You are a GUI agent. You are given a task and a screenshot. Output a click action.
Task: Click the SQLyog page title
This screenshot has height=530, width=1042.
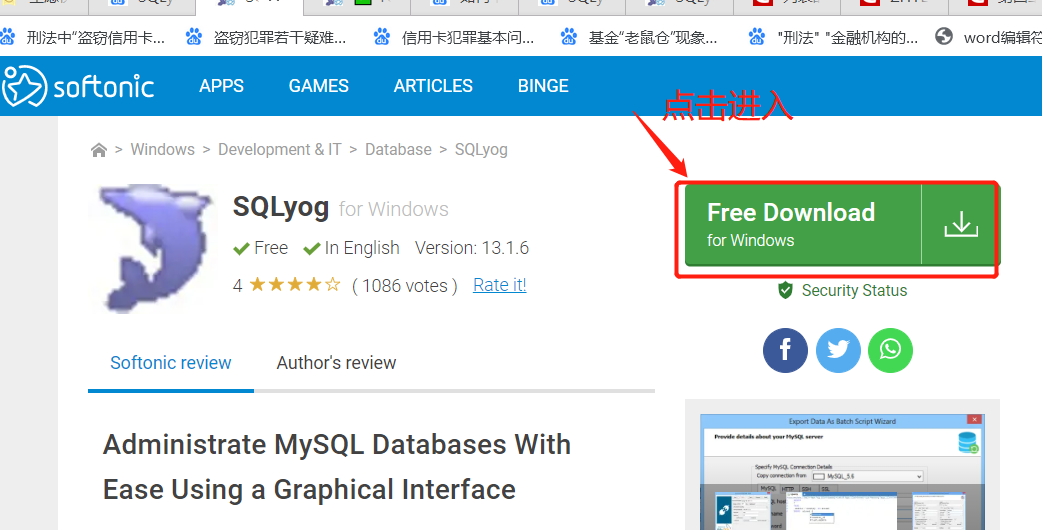click(281, 208)
